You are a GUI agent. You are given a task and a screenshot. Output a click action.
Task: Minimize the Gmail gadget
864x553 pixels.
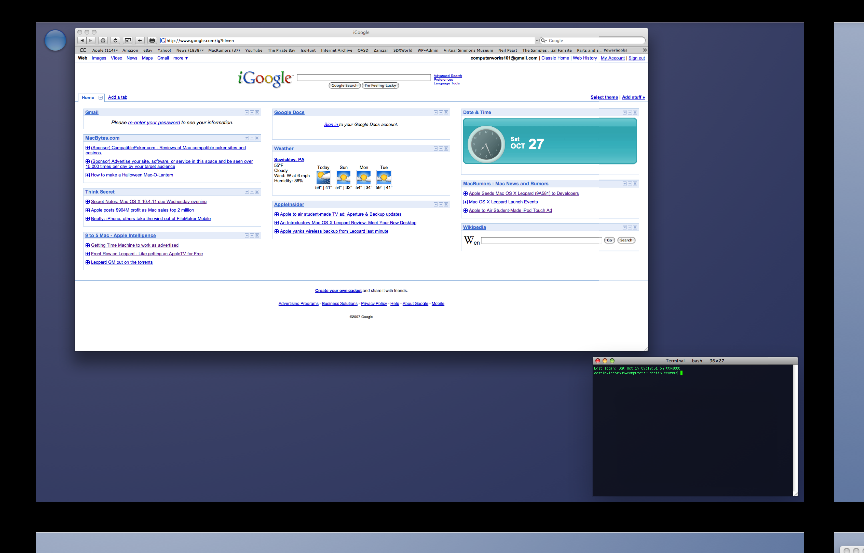pyautogui.click(x=252, y=112)
